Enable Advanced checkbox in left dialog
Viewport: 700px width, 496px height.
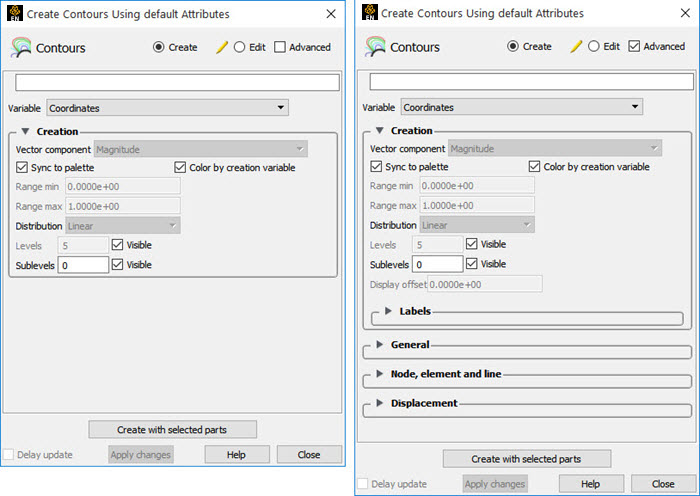point(279,47)
